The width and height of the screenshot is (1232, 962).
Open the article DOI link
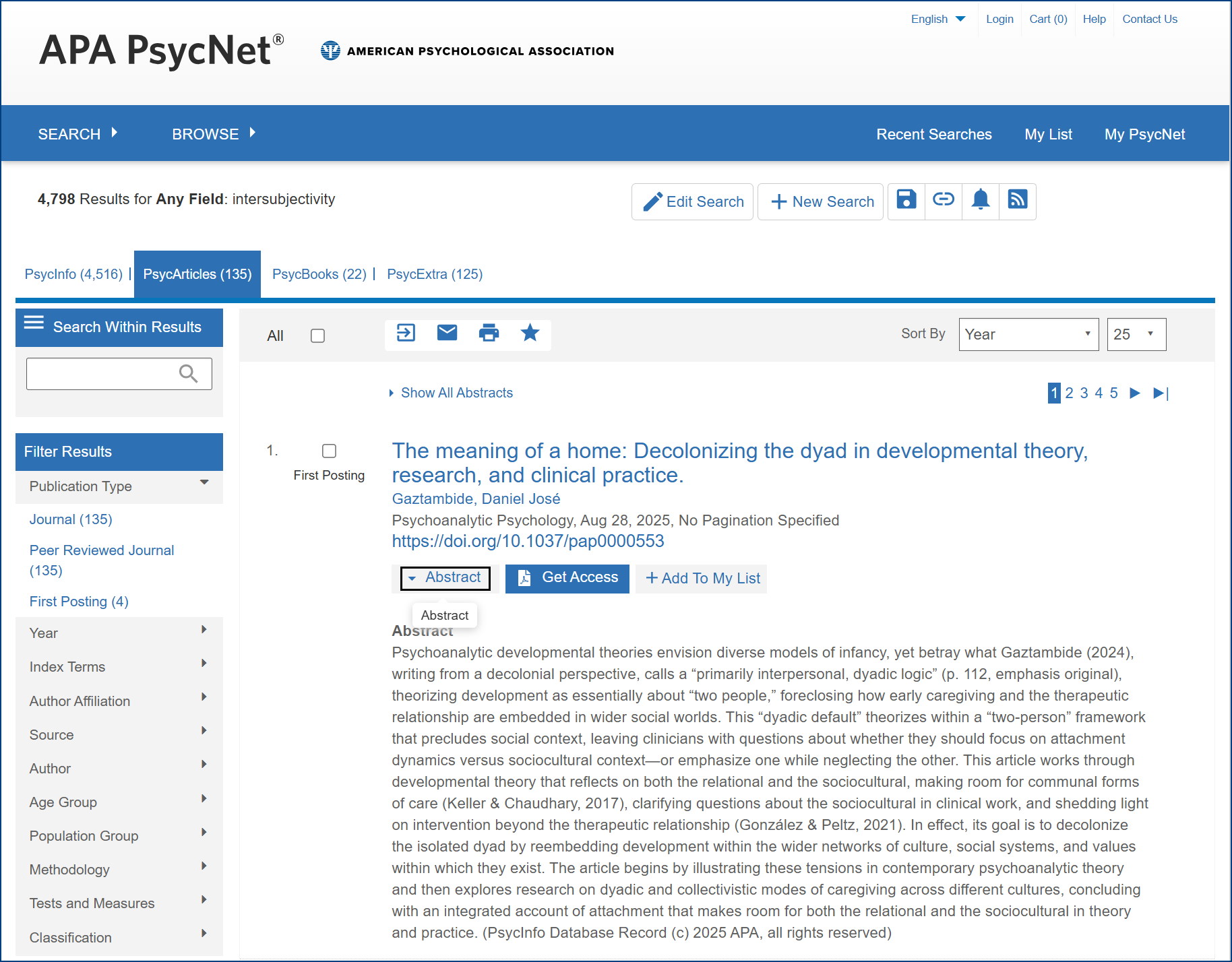tap(528, 541)
